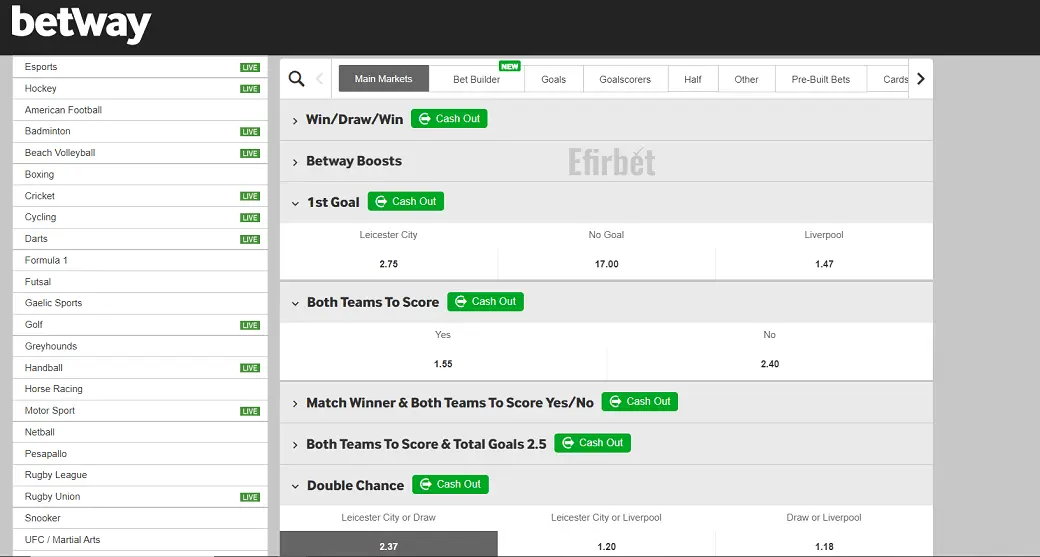
Task: Select Both Teams To Score No 2.40
Action: (x=770, y=363)
